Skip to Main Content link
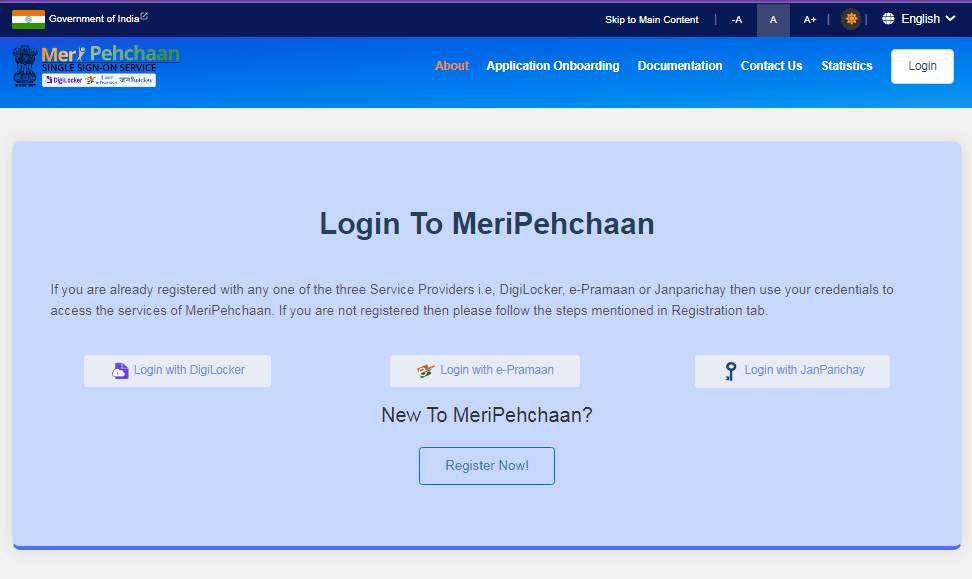 pos(652,20)
